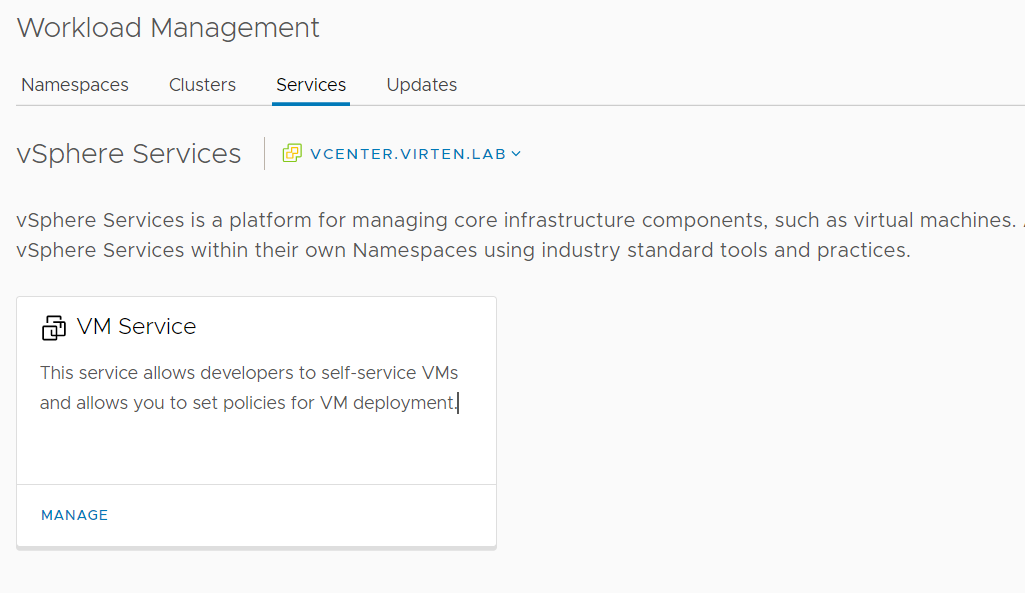Expand the VCENTER.VIRTEN.LAB dropdown chevron

point(516,154)
